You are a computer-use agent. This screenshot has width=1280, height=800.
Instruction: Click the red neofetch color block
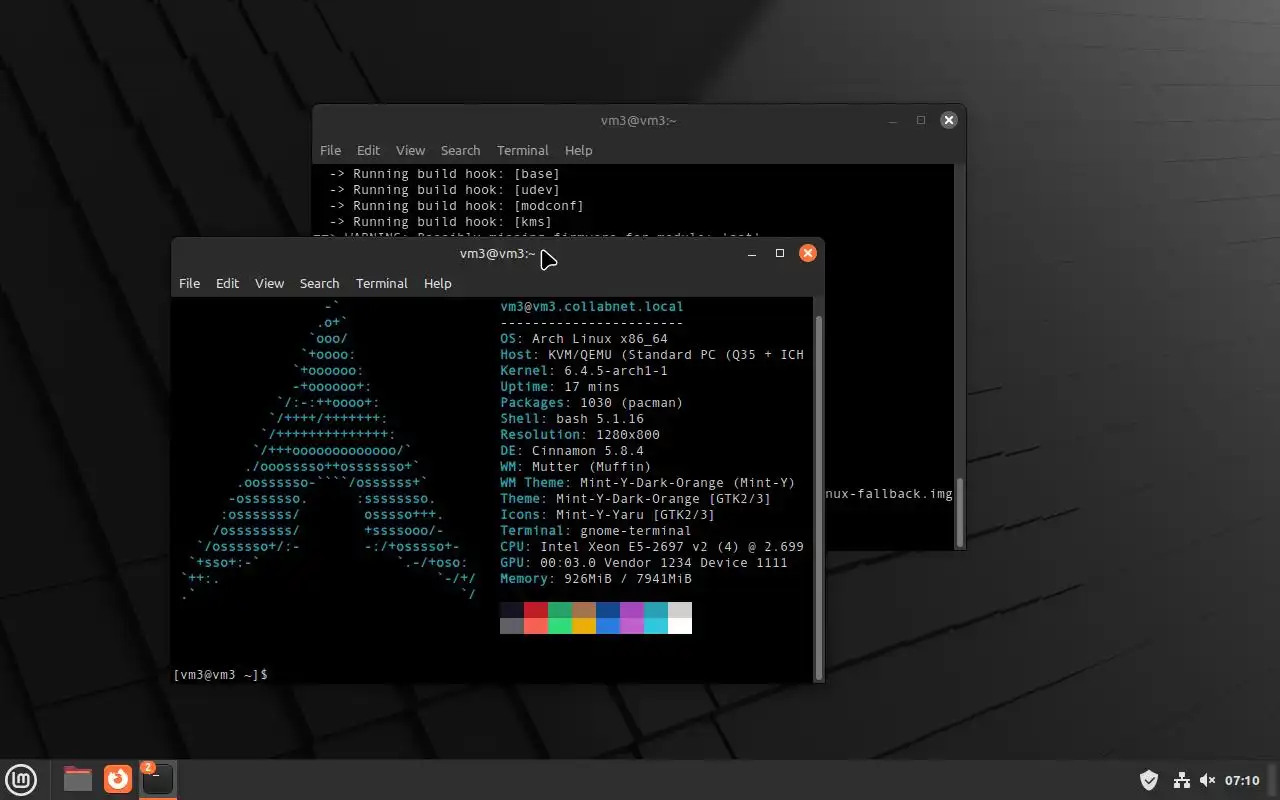pyautogui.click(x=536, y=610)
